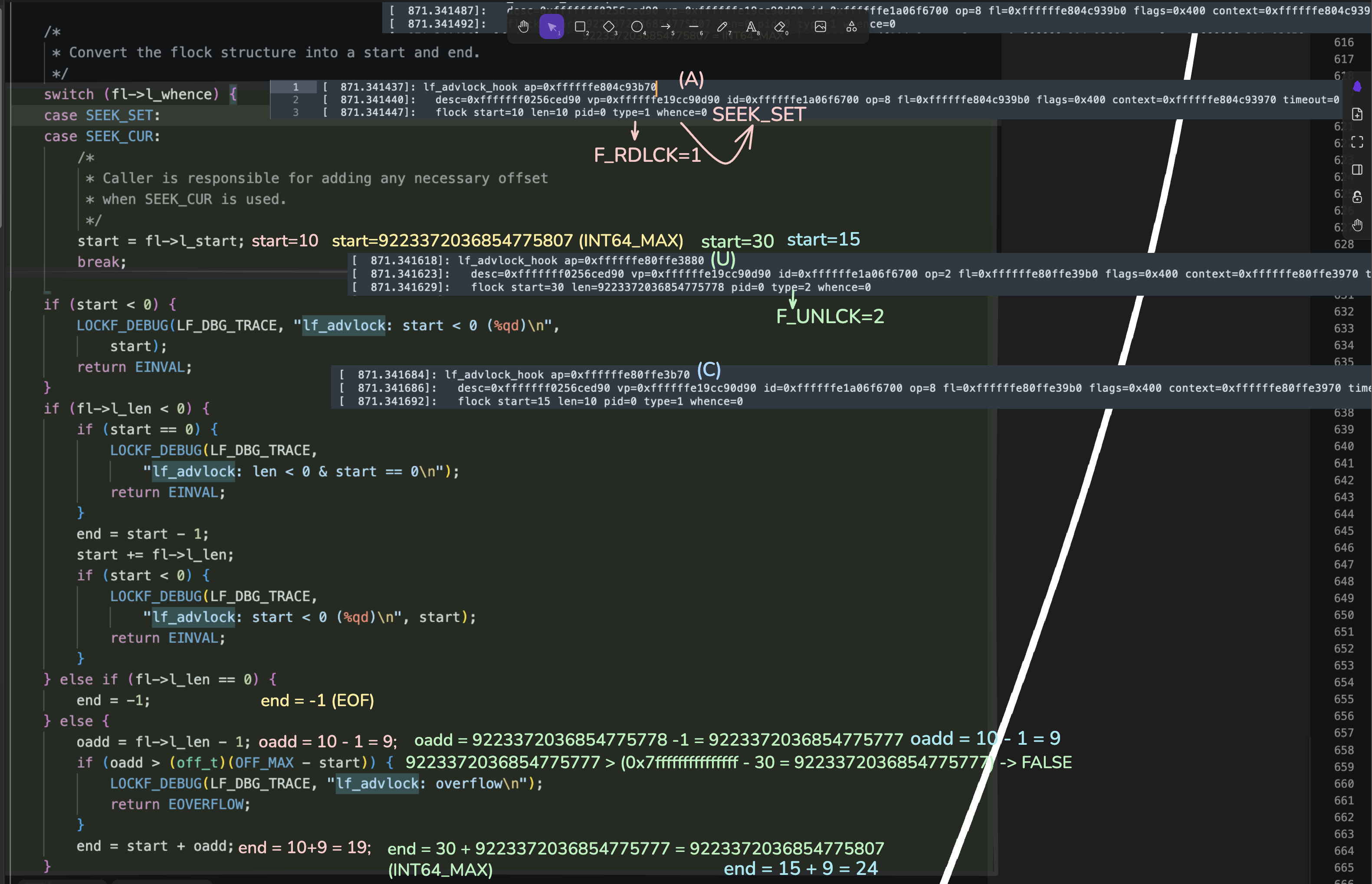Select the Diamond shape tool

pos(608,26)
